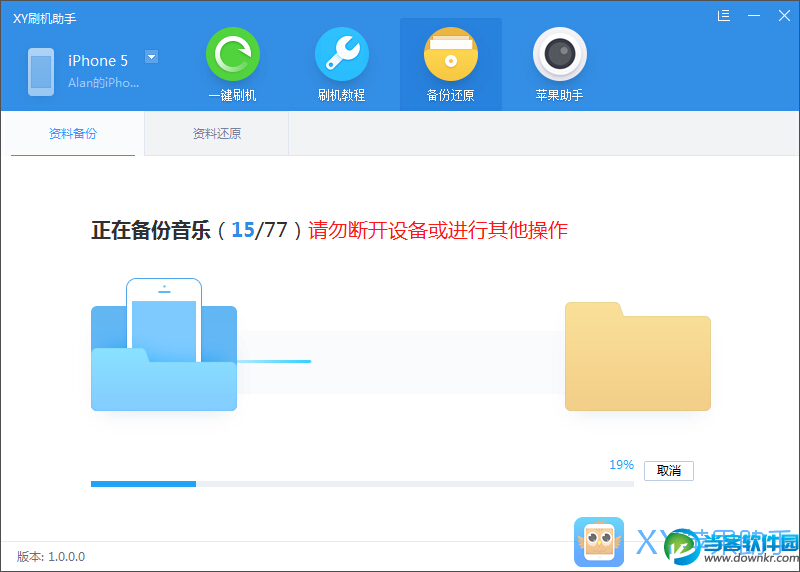Click the 正在备份音乐 status heading
This screenshot has width=800, height=572.
[151, 230]
